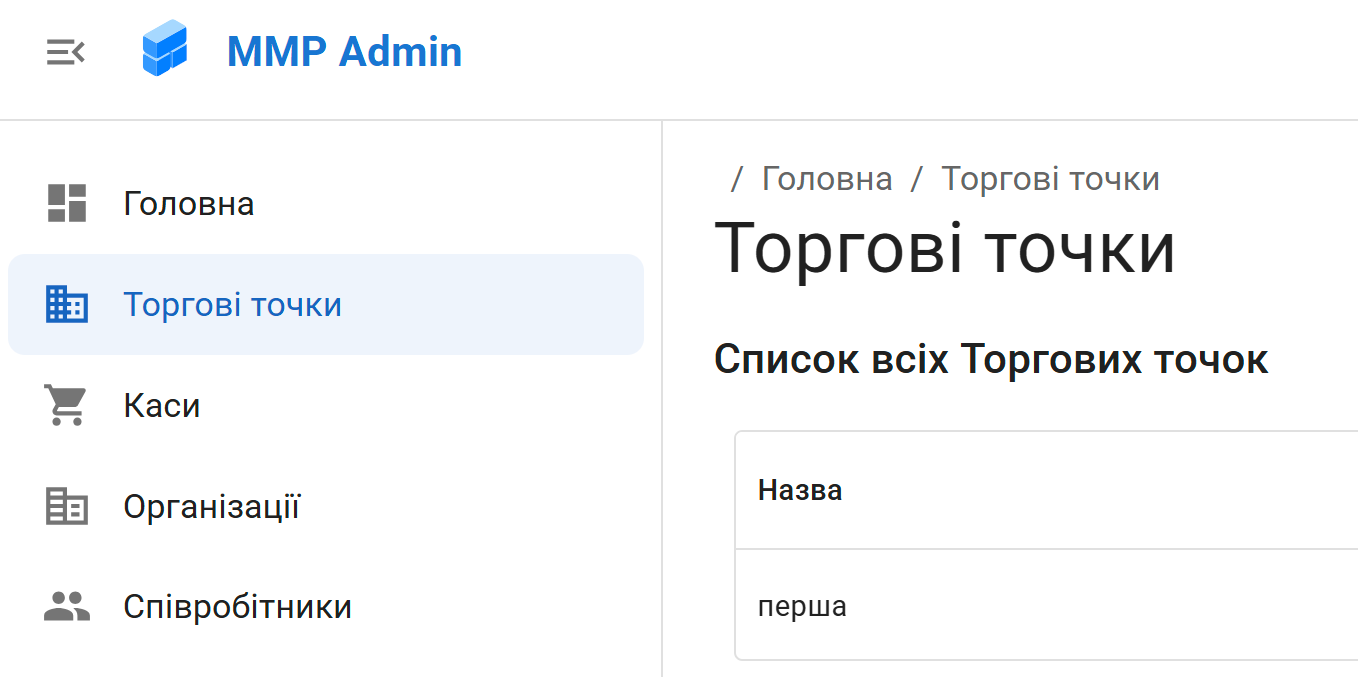Click the Список всіх Торгових точок subtitle

tap(990, 359)
